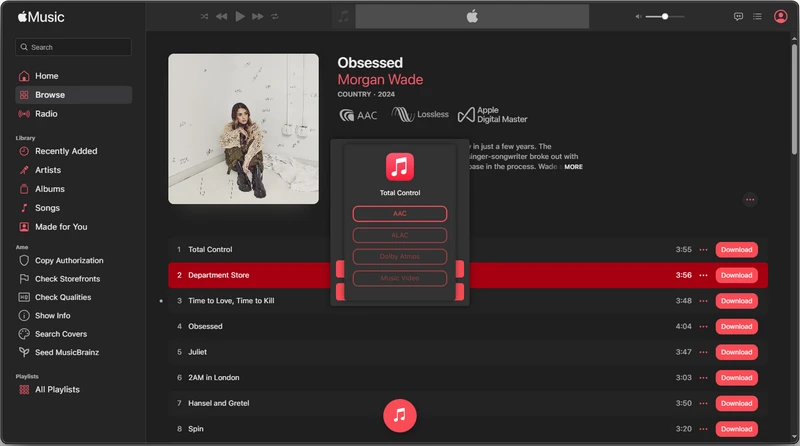Open Browse in the sidebar
This screenshot has width=800, height=446.
coord(73,95)
